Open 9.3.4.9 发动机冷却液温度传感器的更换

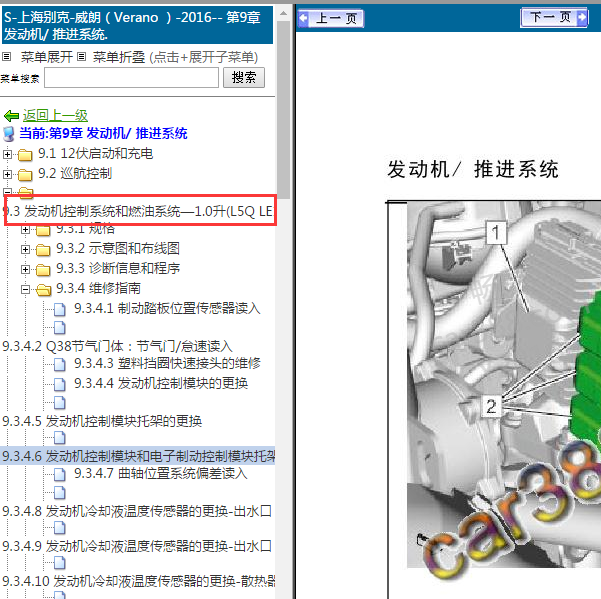137,546
